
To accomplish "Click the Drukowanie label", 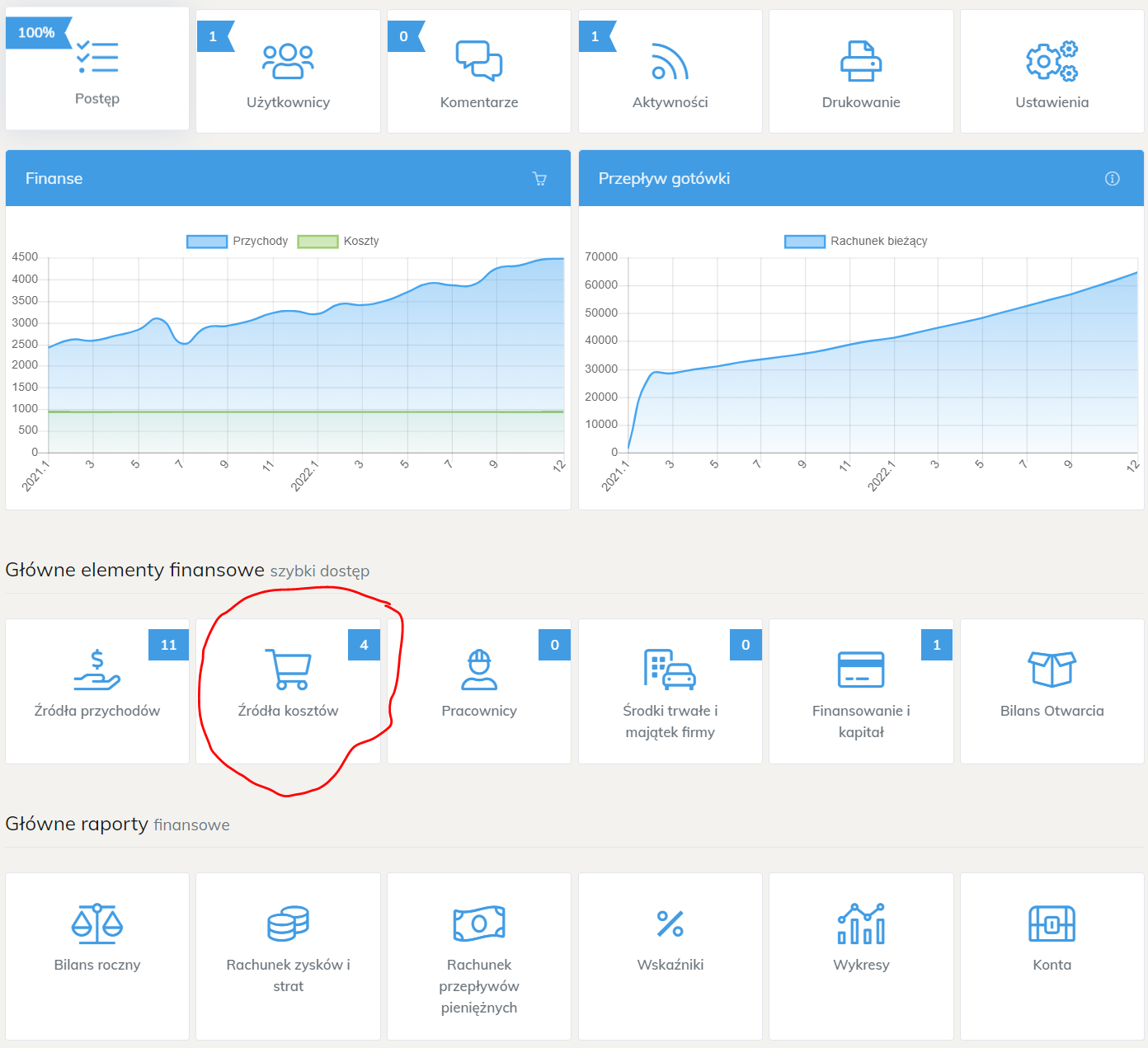I will 861,102.
